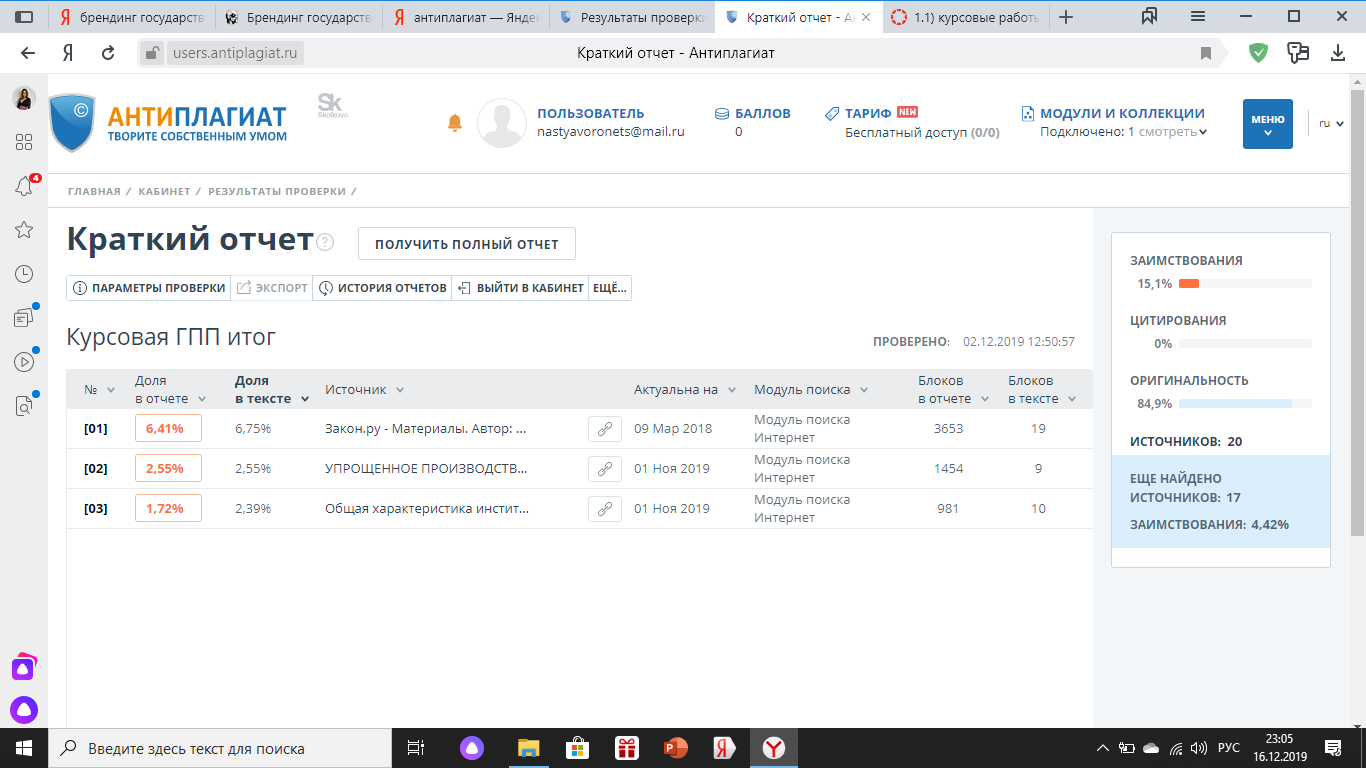This screenshot has height=768, width=1366.
Task: Click ВЫЙТИ В КАБИНЕТ button
Action: coord(520,288)
